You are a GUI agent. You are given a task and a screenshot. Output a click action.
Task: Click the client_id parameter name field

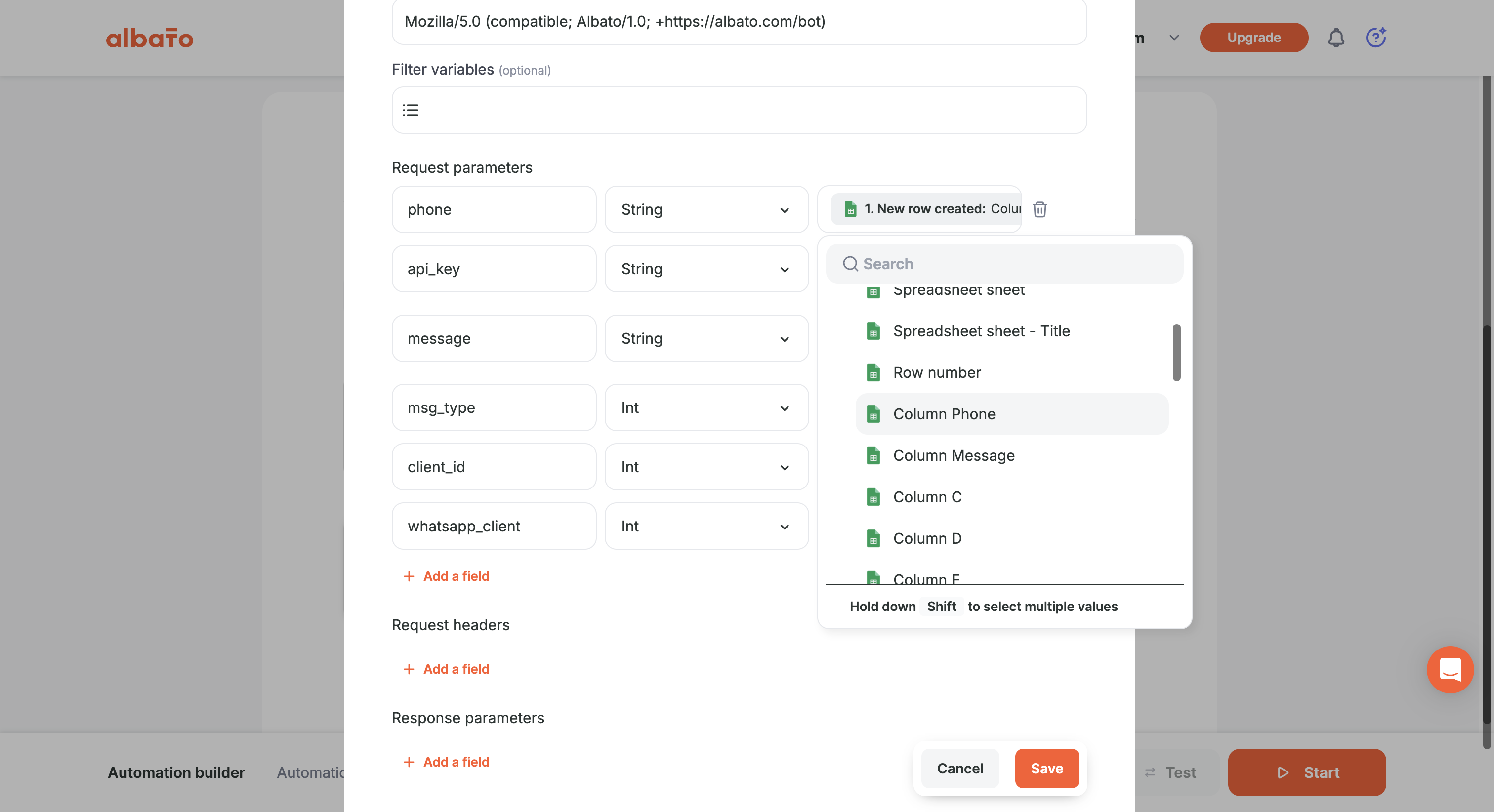coord(494,467)
